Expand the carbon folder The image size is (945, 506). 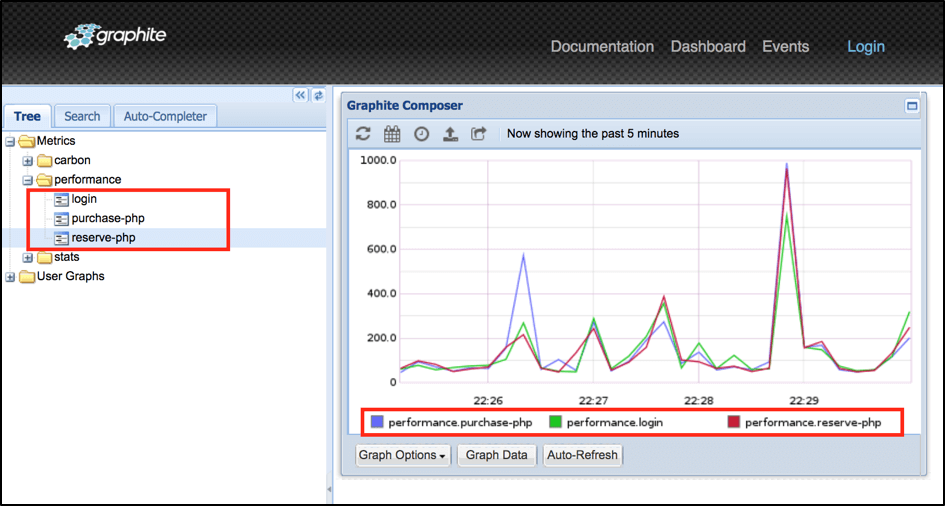click(27, 161)
